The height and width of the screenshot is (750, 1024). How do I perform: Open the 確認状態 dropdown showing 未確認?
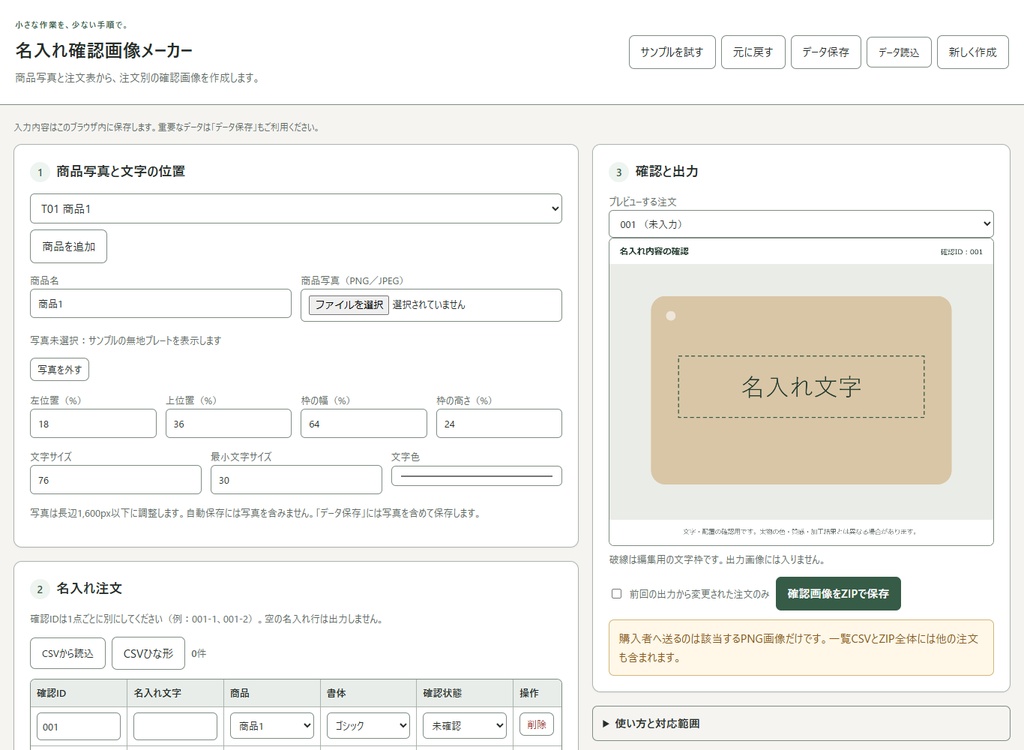point(465,726)
